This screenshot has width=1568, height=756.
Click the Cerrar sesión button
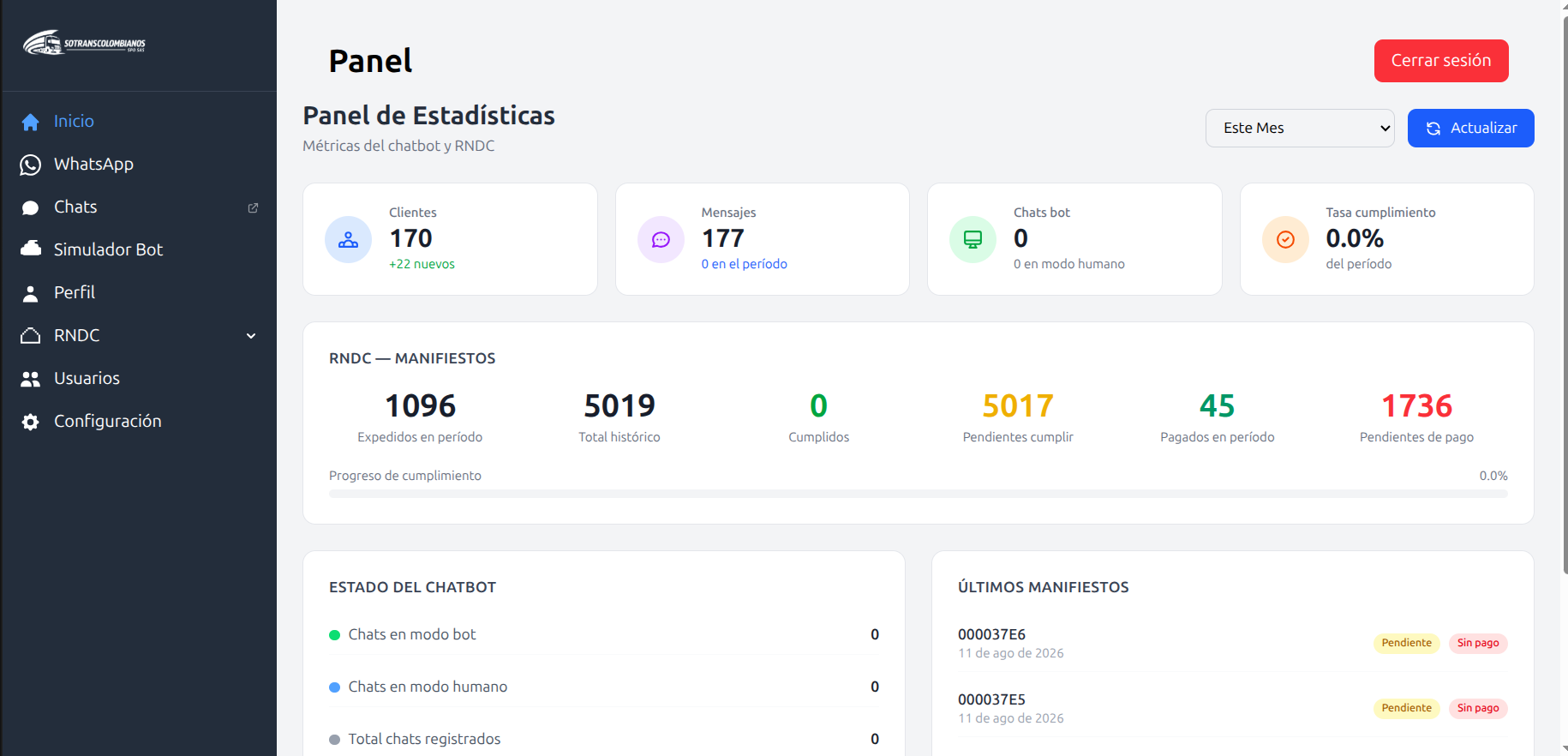[1441, 61]
